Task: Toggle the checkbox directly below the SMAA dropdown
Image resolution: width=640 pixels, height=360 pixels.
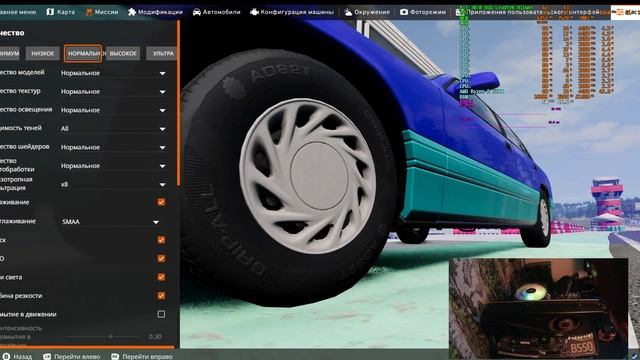Action: pyautogui.click(x=161, y=240)
